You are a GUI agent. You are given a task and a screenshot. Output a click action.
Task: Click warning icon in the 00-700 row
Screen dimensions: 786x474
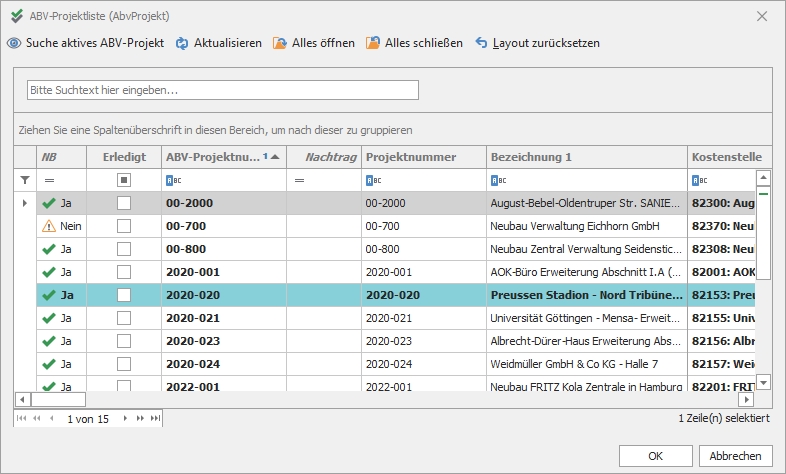point(49,226)
